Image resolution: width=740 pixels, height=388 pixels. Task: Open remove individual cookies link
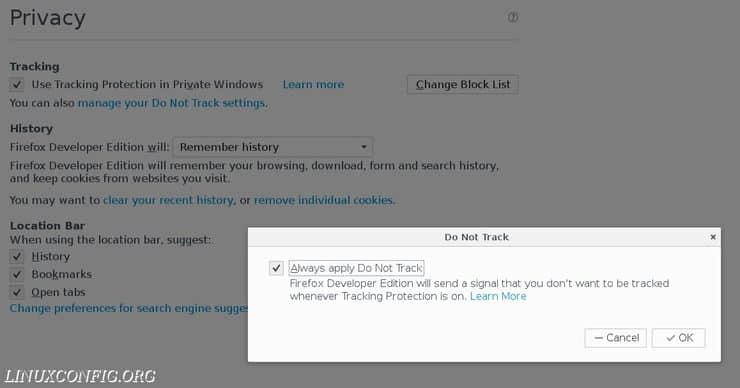coord(324,200)
